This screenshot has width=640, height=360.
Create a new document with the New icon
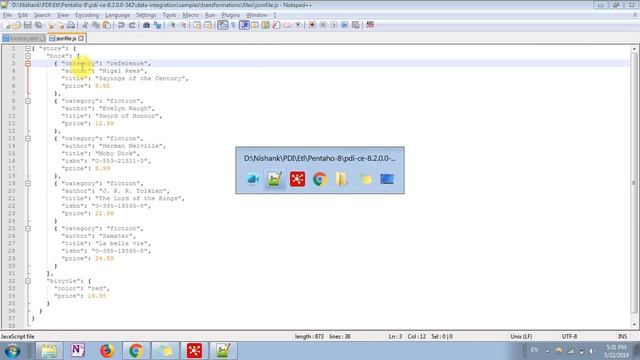click(7, 25)
